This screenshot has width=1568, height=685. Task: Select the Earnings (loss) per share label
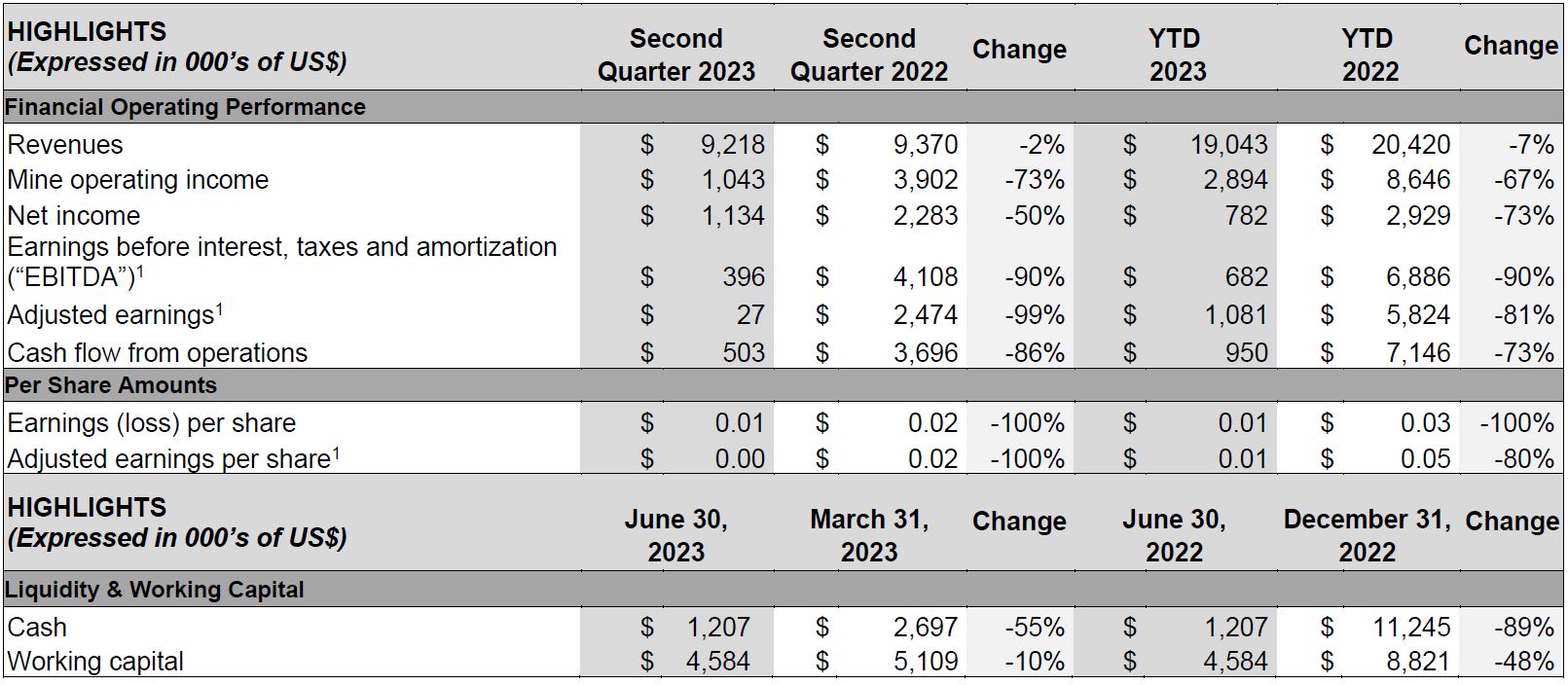[151, 423]
